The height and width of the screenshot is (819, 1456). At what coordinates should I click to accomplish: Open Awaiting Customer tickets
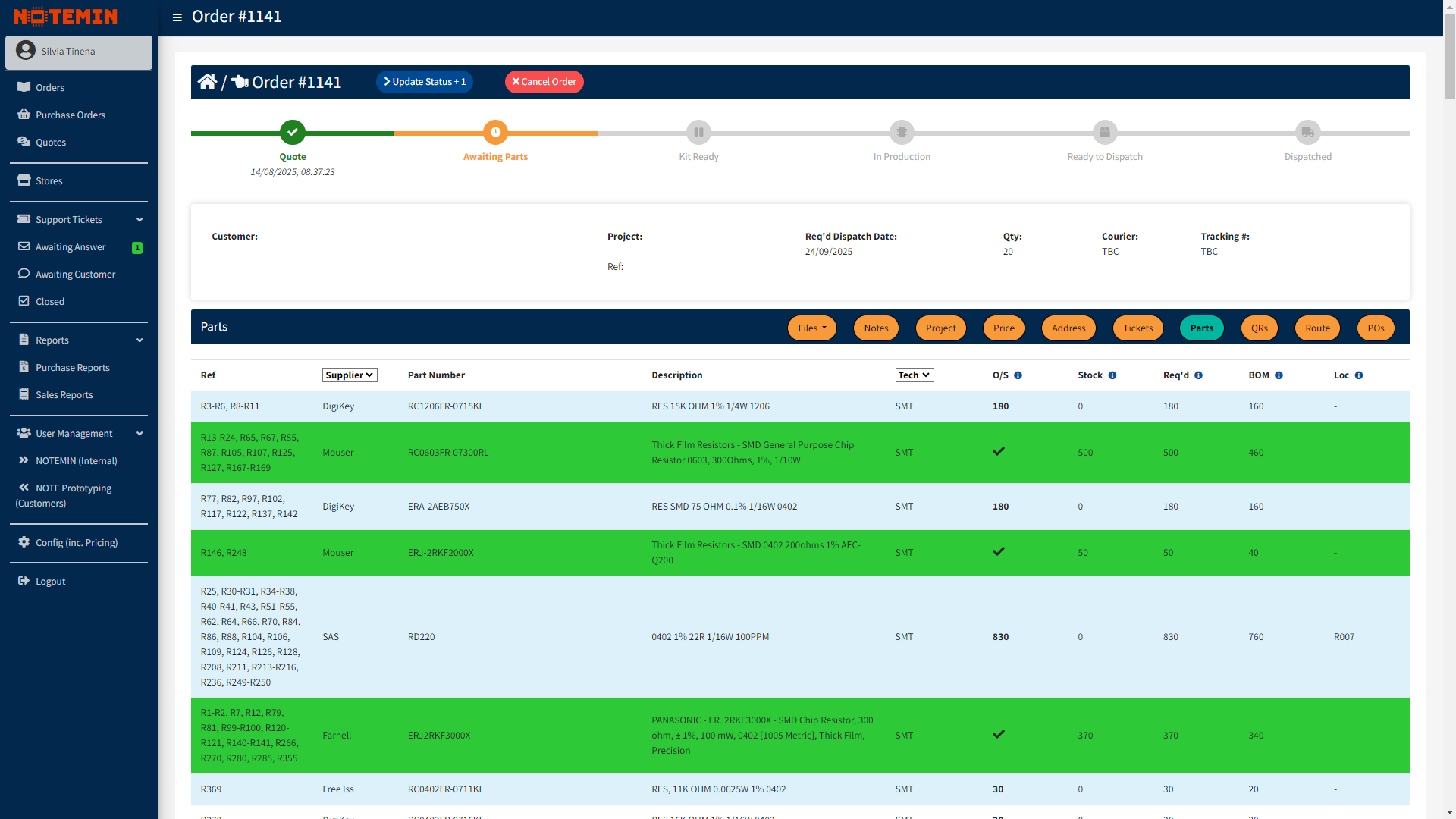pyautogui.click(x=75, y=274)
